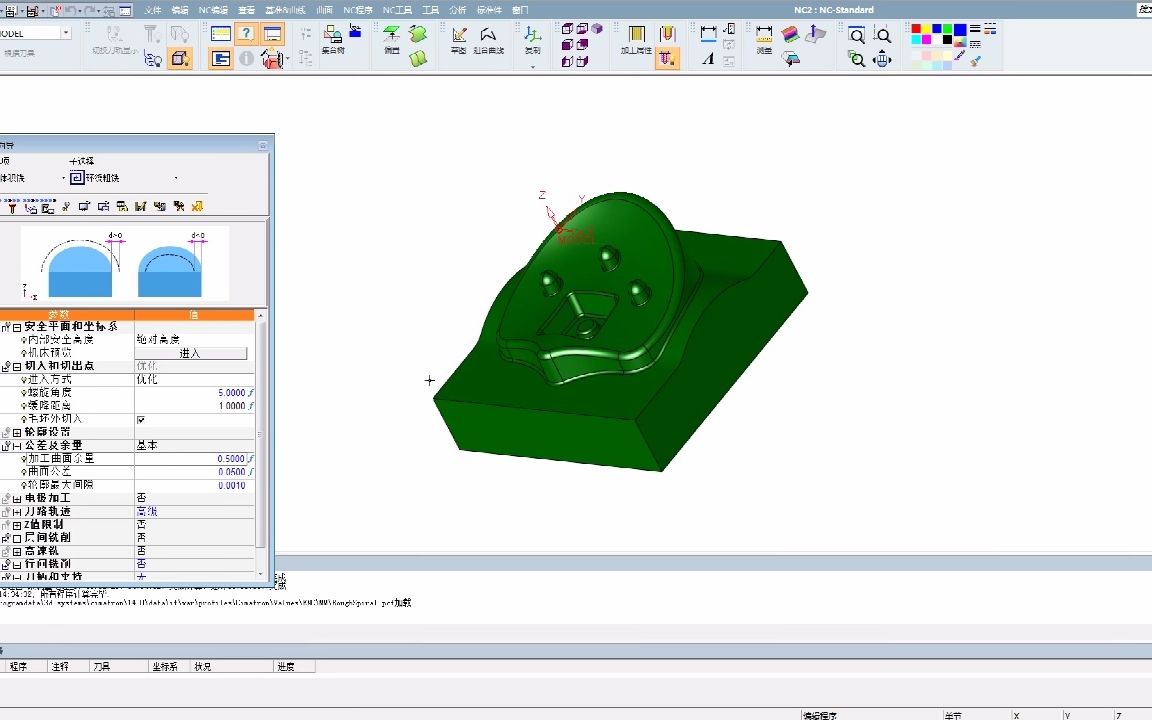
Task: Open the 分析 menu
Action: pyautogui.click(x=457, y=9)
